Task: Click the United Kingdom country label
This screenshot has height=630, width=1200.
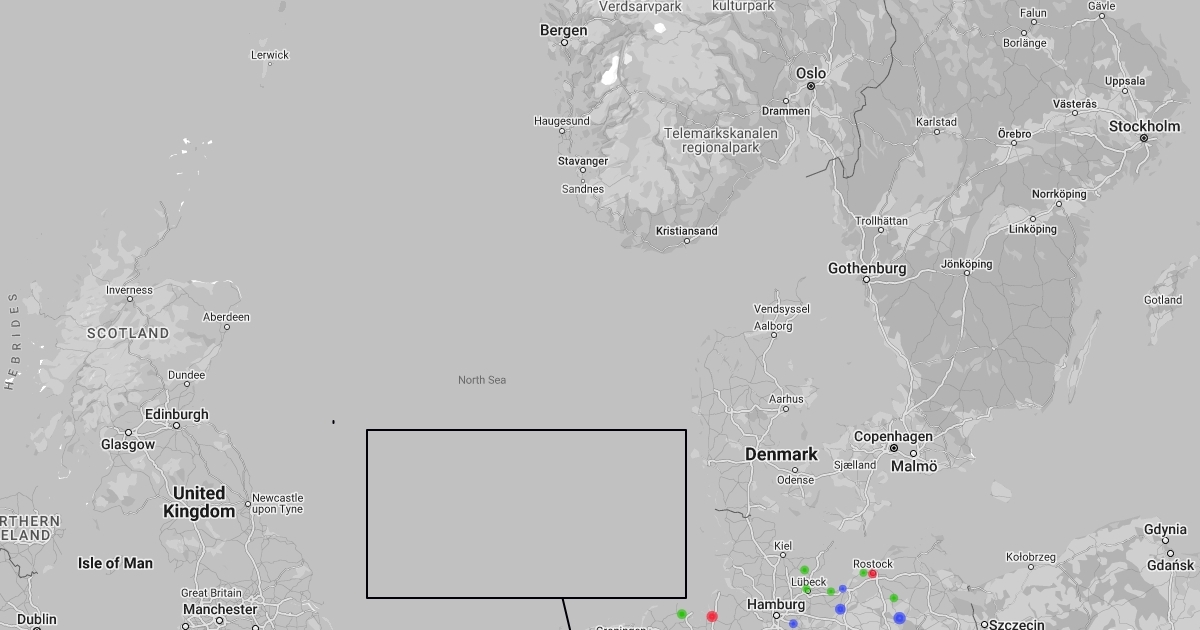Action: pyautogui.click(x=199, y=502)
